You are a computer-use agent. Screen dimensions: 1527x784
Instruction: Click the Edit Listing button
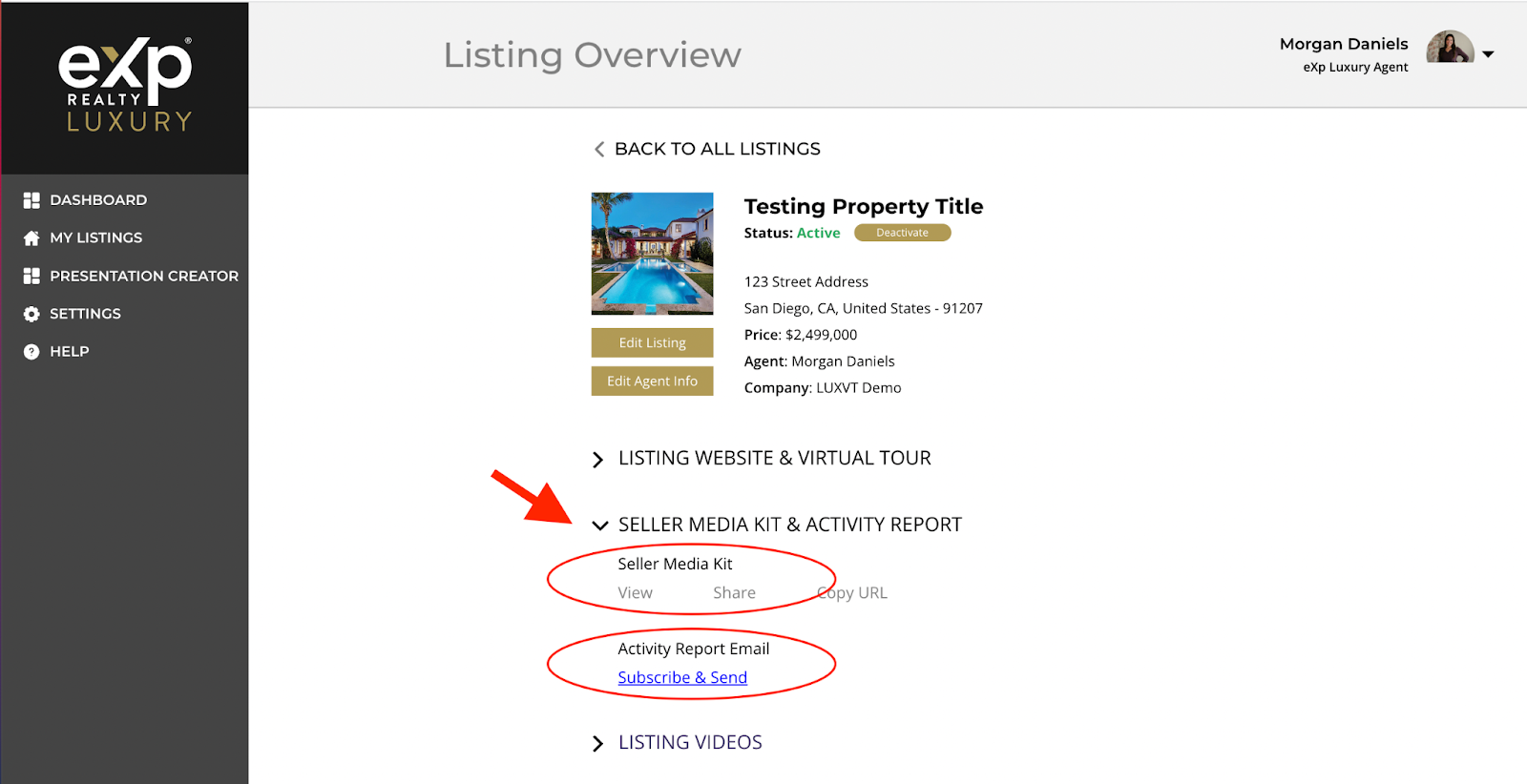click(652, 342)
